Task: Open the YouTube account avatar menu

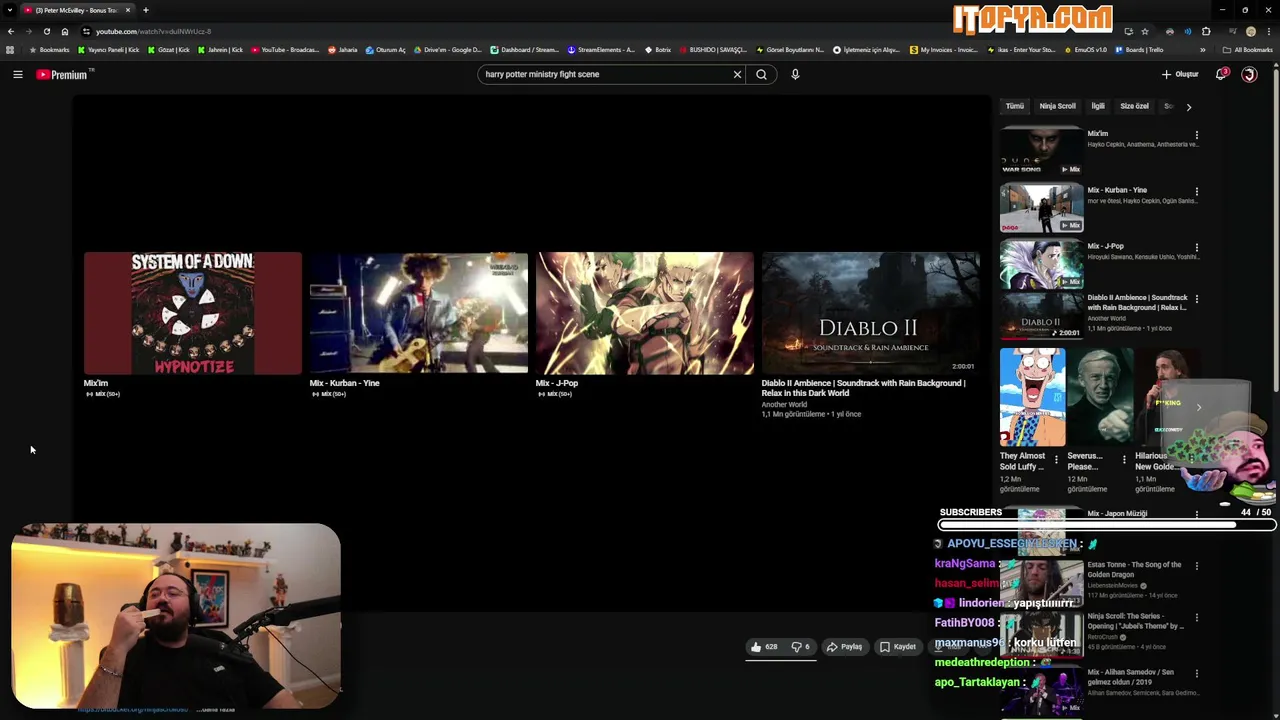Action: [x=1249, y=74]
